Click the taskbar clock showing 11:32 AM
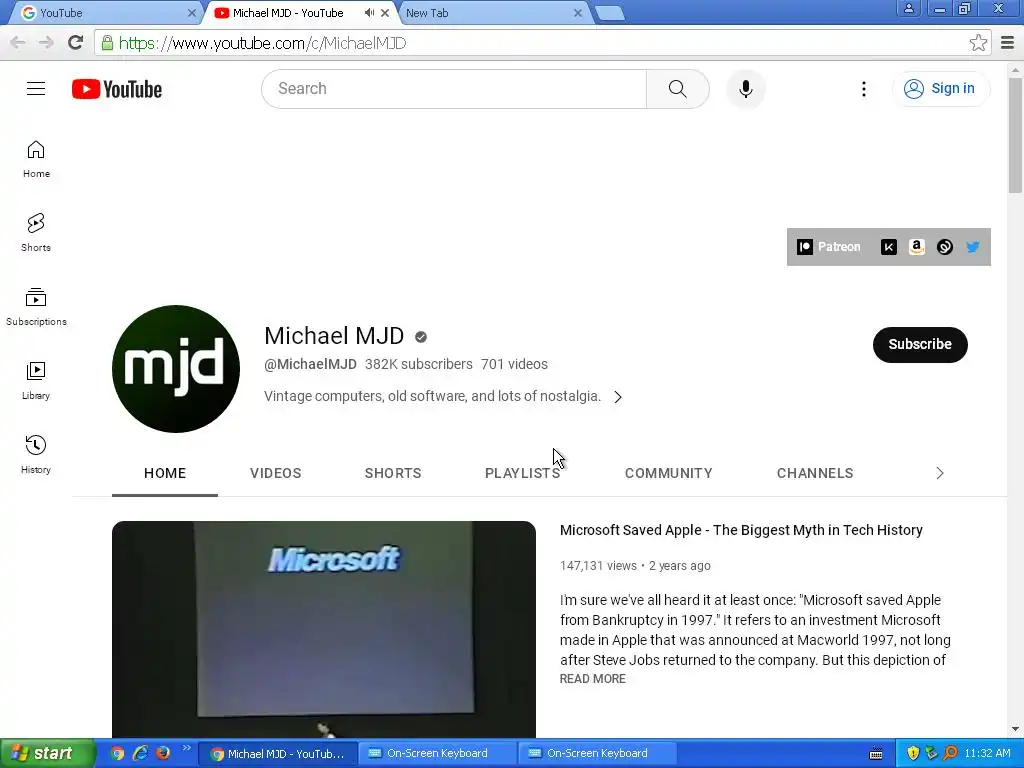 [x=987, y=754]
